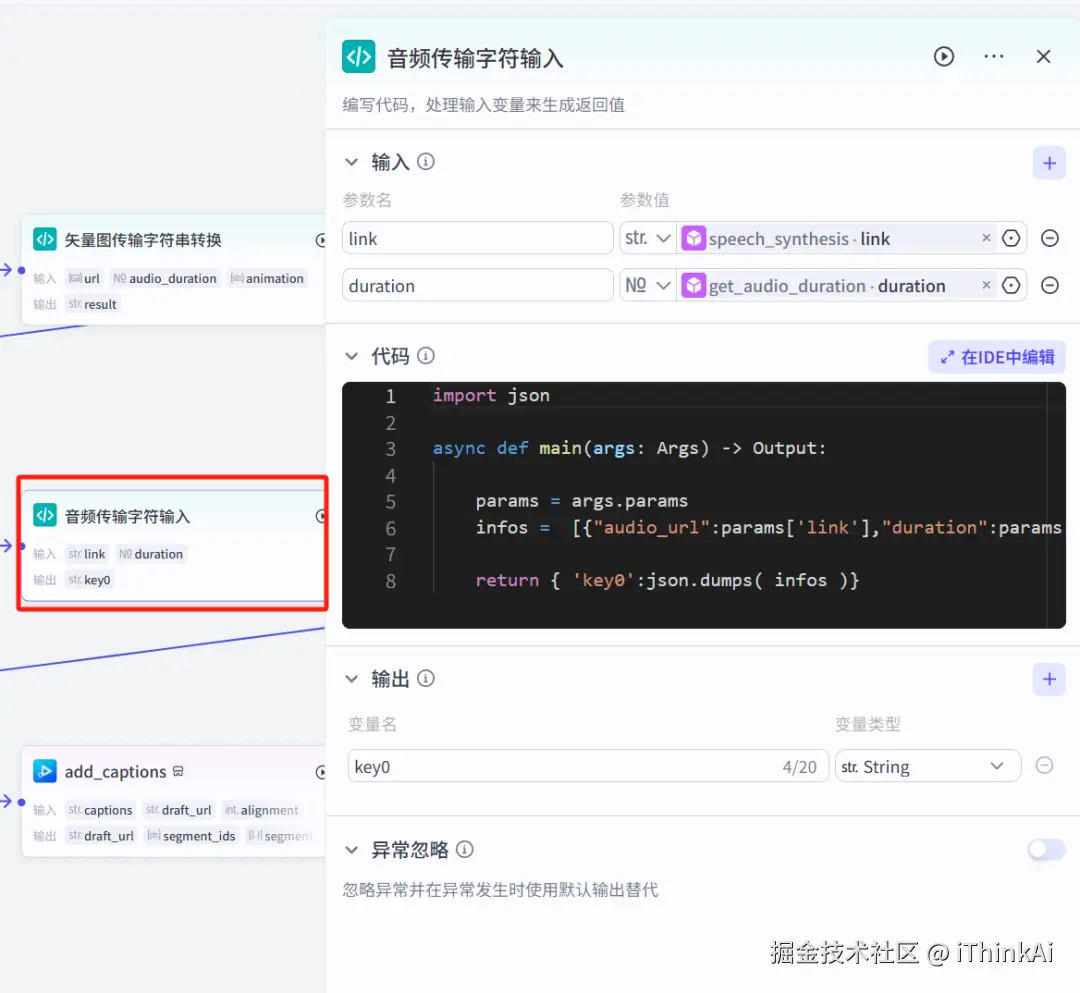
Task: Open the more options (...) menu
Action: tap(993, 57)
